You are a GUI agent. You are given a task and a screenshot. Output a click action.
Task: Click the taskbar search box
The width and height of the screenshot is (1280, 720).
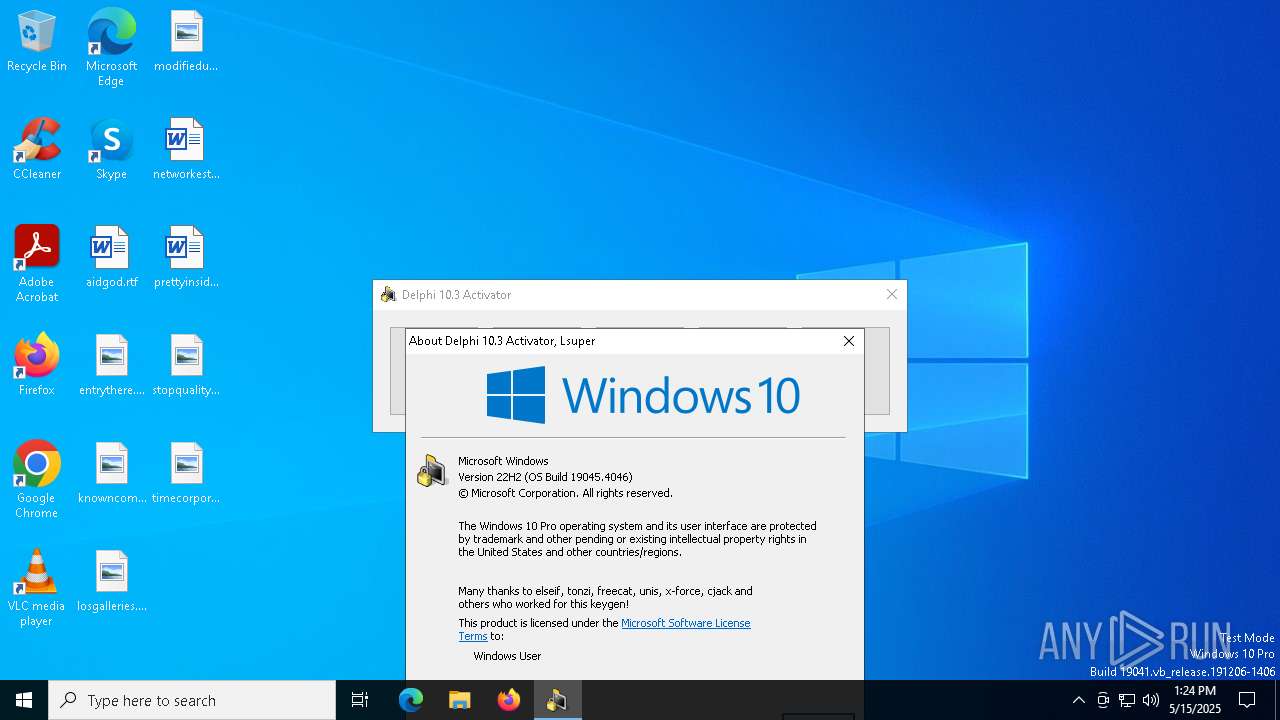192,700
